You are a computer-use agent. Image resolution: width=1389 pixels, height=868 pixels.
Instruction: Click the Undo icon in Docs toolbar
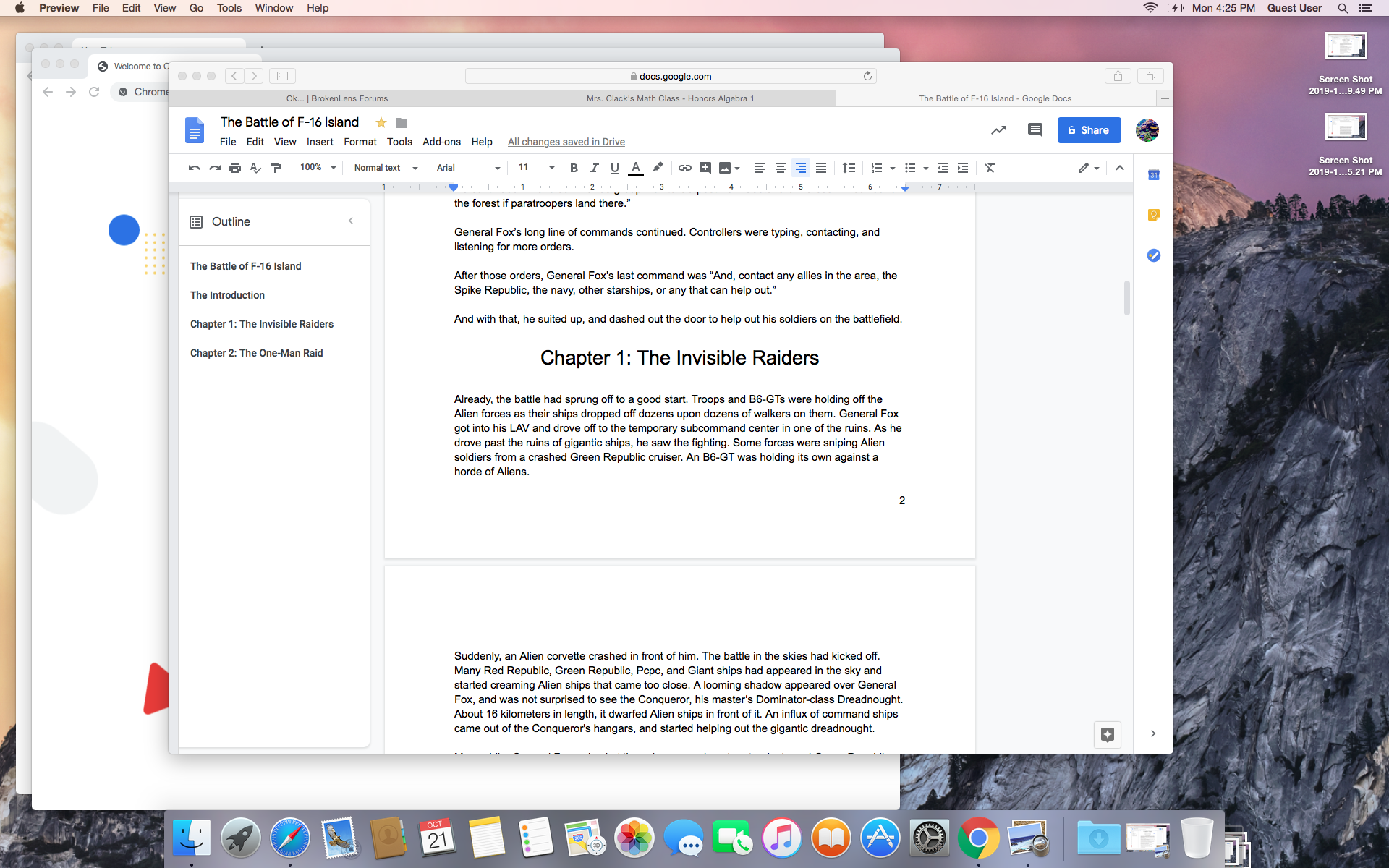194,168
